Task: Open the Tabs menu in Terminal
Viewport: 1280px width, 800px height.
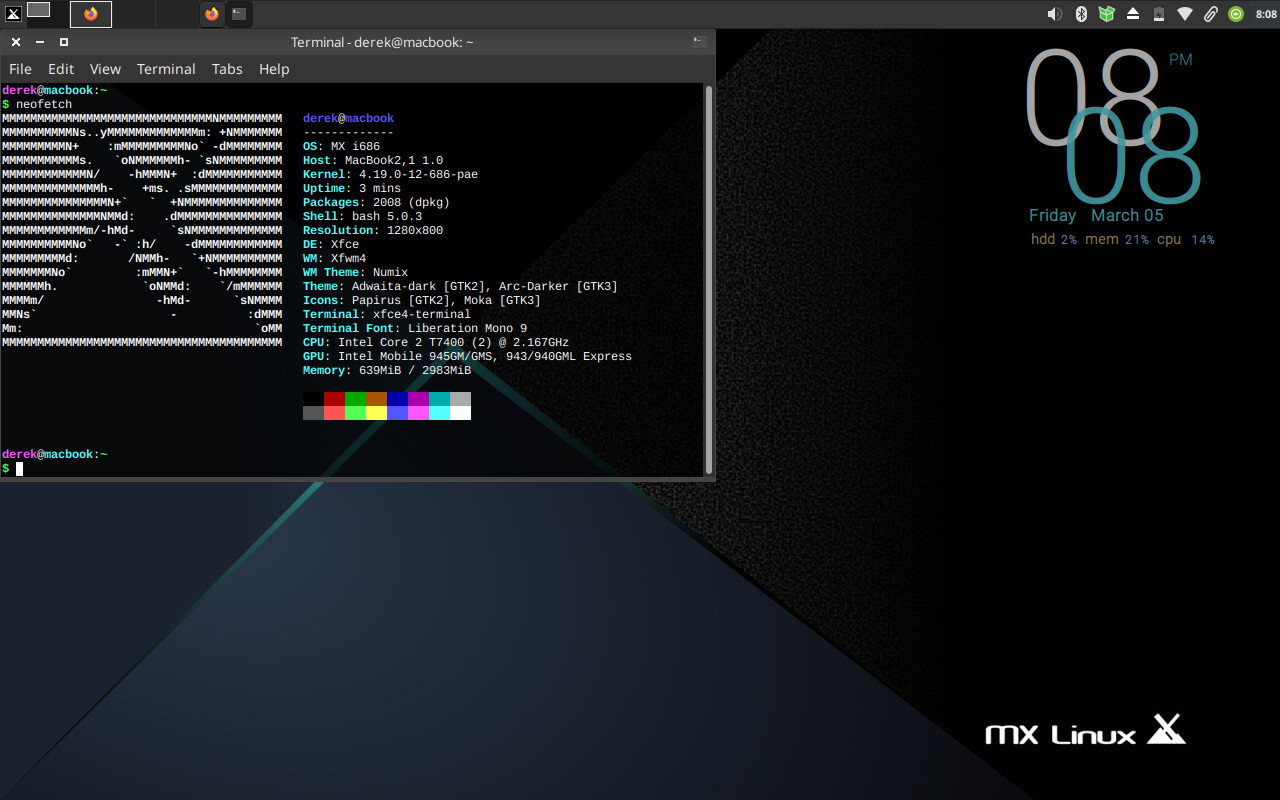Action: [x=227, y=69]
